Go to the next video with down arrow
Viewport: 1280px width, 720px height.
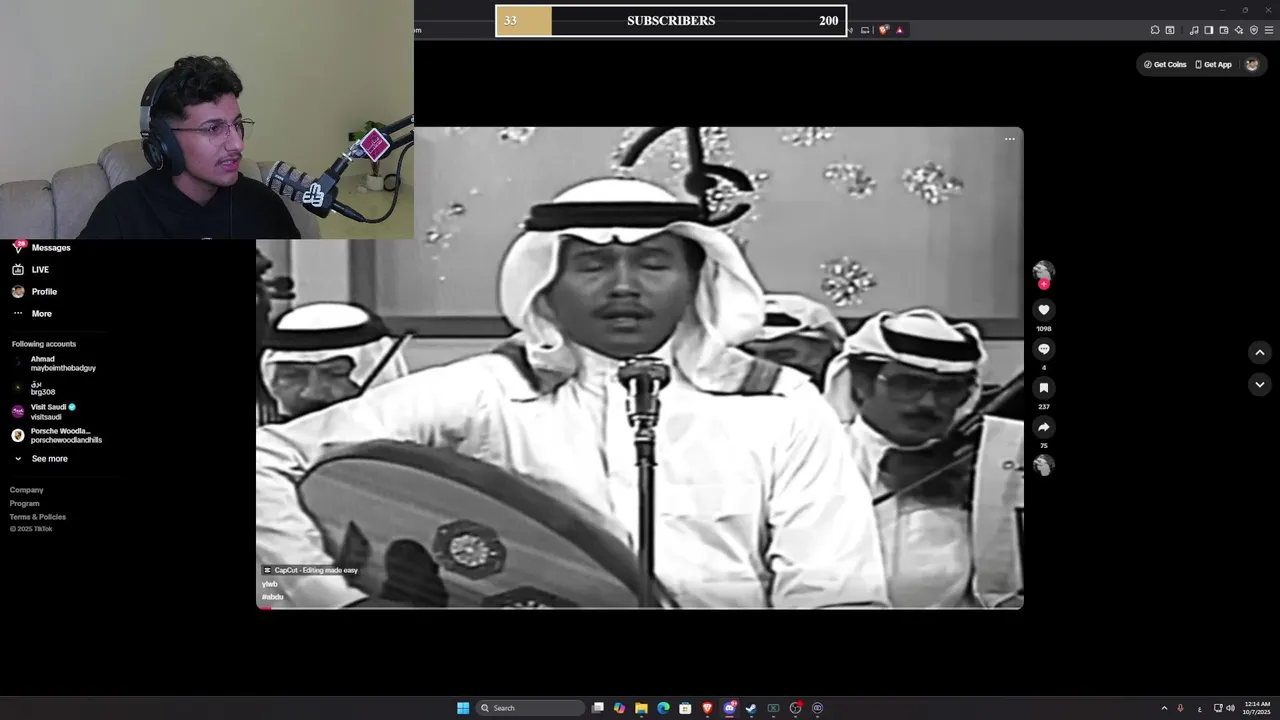[1260, 384]
